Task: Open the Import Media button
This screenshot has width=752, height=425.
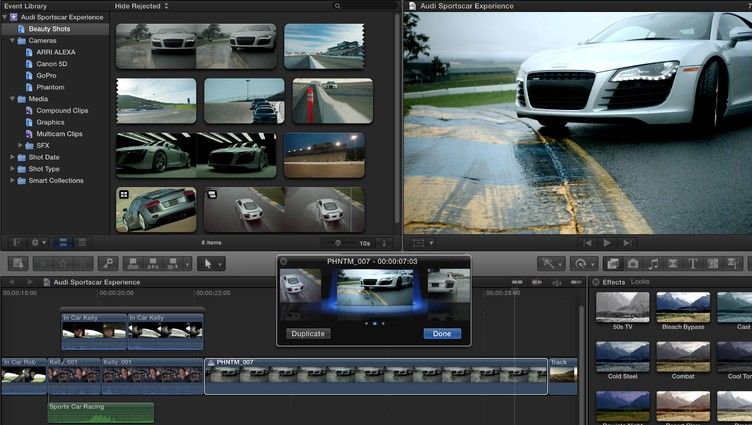Action: tap(18, 263)
